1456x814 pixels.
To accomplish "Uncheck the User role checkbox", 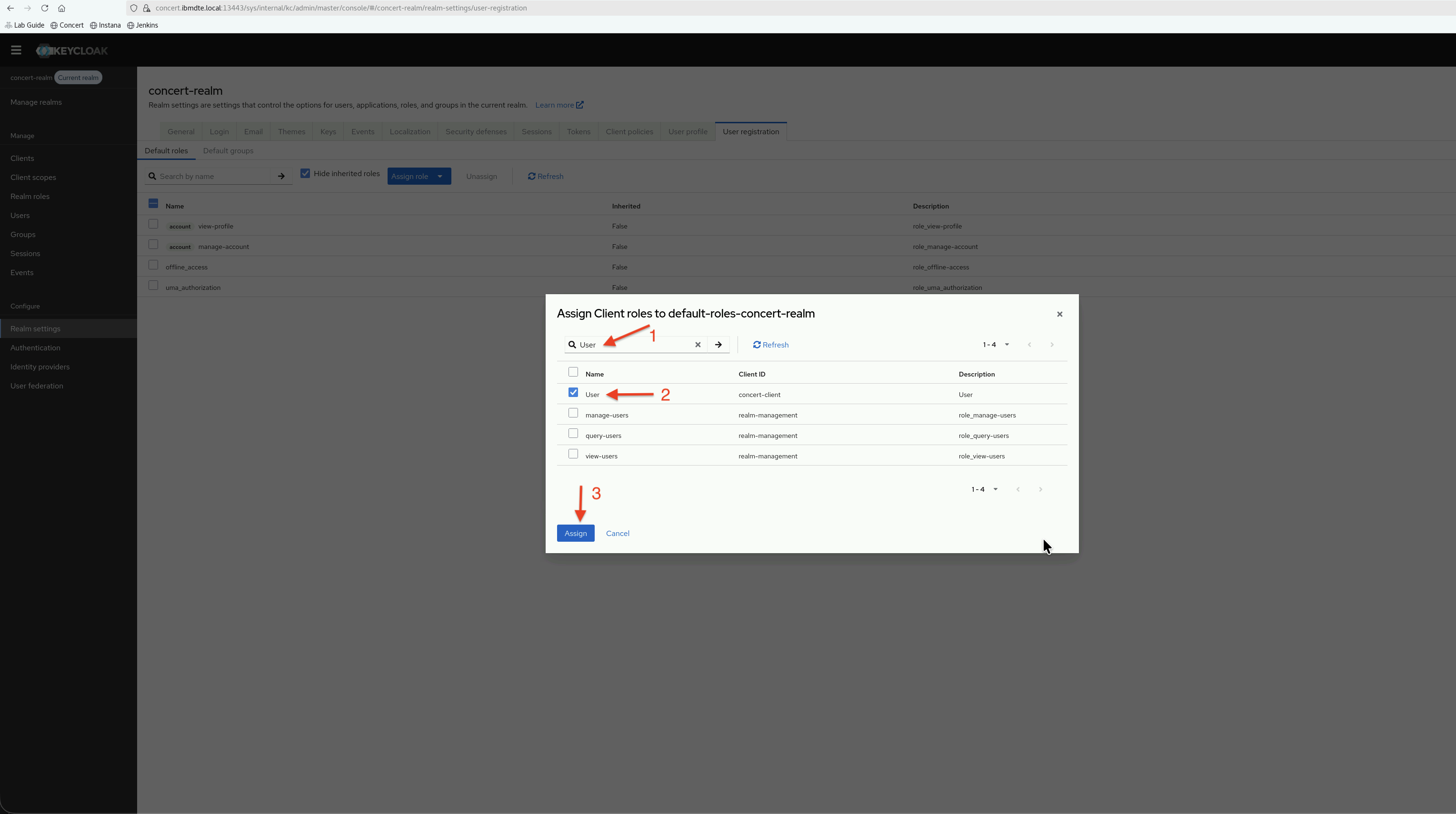I will tap(573, 392).
